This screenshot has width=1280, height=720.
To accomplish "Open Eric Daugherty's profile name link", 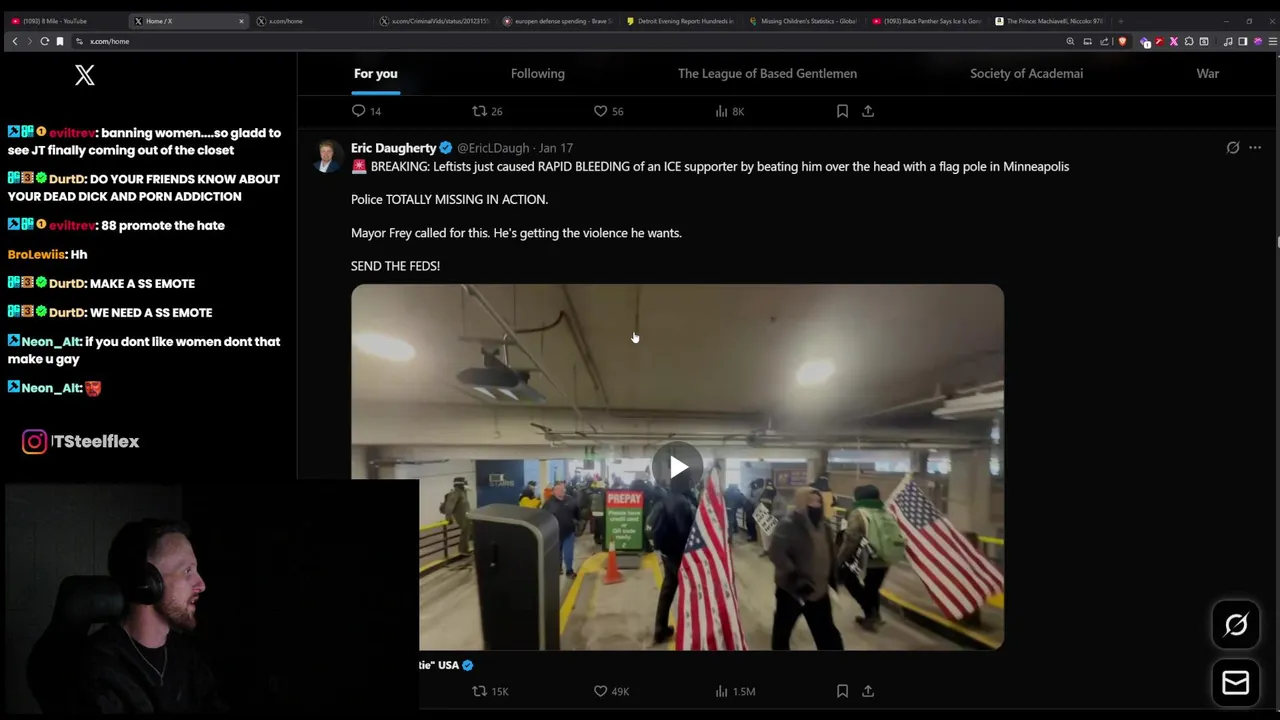I will (x=394, y=148).
